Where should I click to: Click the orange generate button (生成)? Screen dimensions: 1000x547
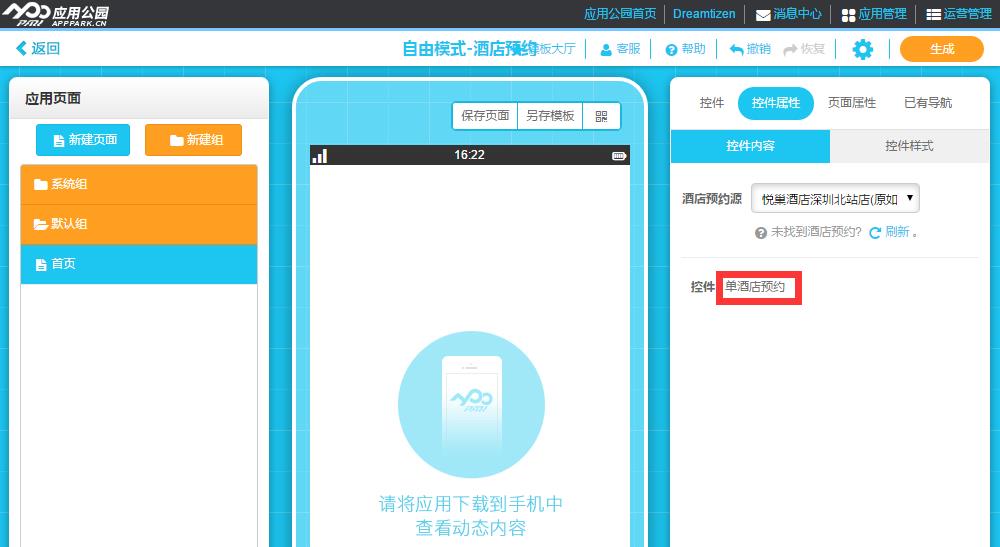point(941,49)
